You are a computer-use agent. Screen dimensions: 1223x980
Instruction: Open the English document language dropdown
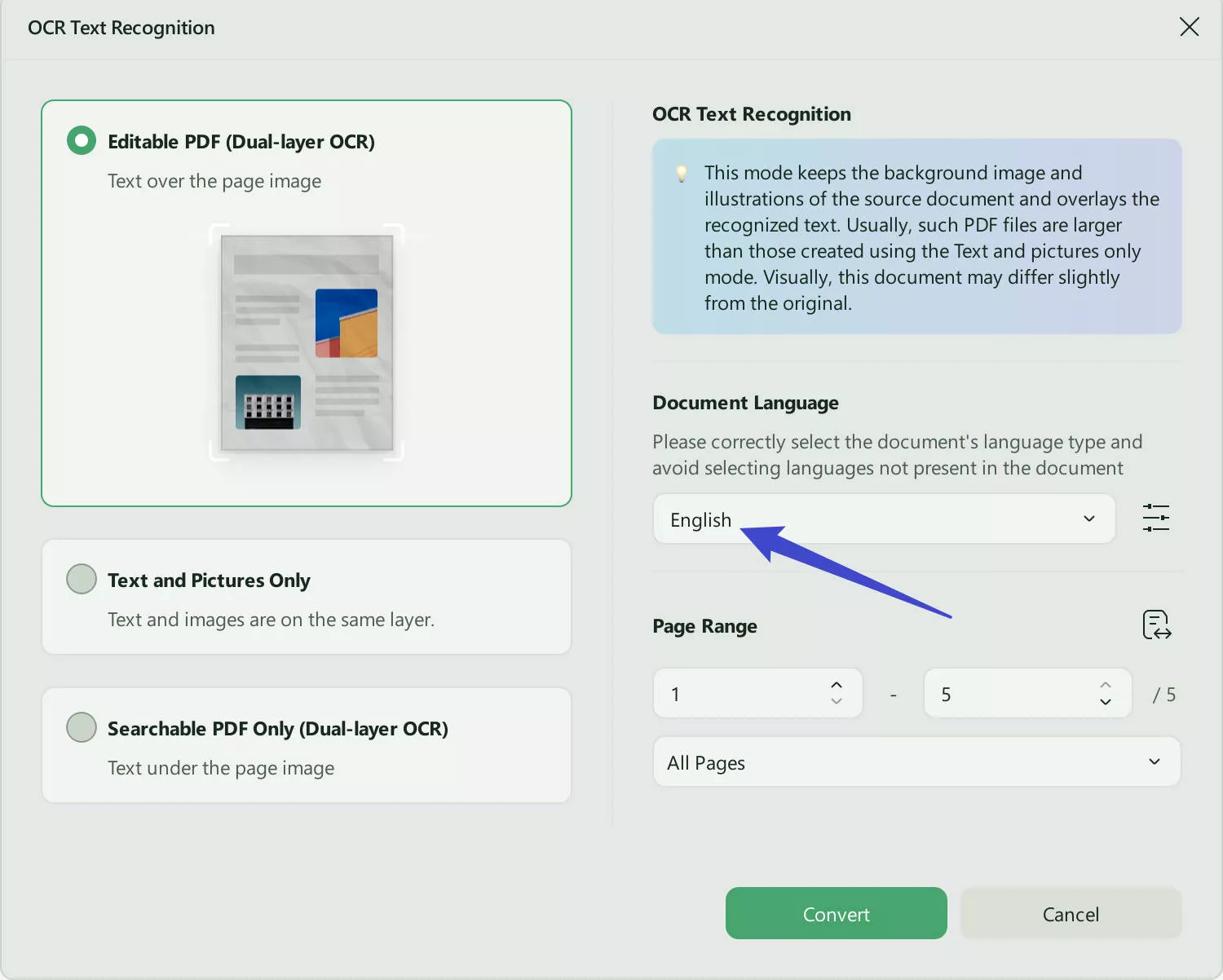[883, 519]
